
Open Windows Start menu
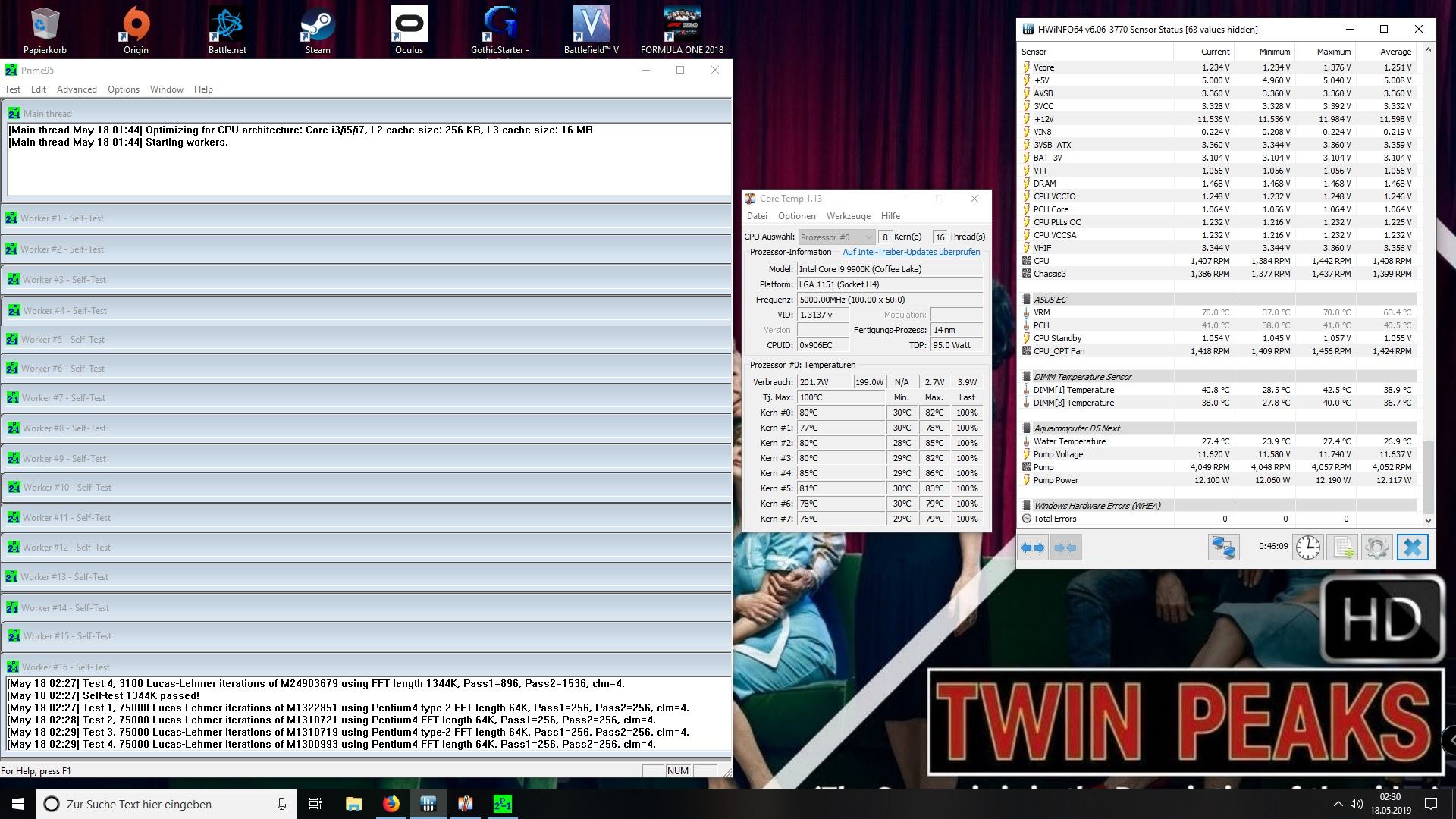coord(18,804)
